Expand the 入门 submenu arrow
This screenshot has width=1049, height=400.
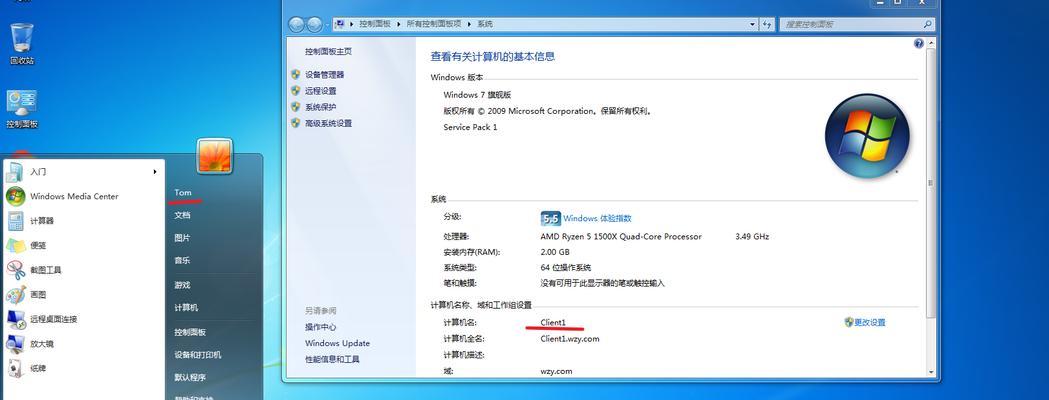click(155, 172)
